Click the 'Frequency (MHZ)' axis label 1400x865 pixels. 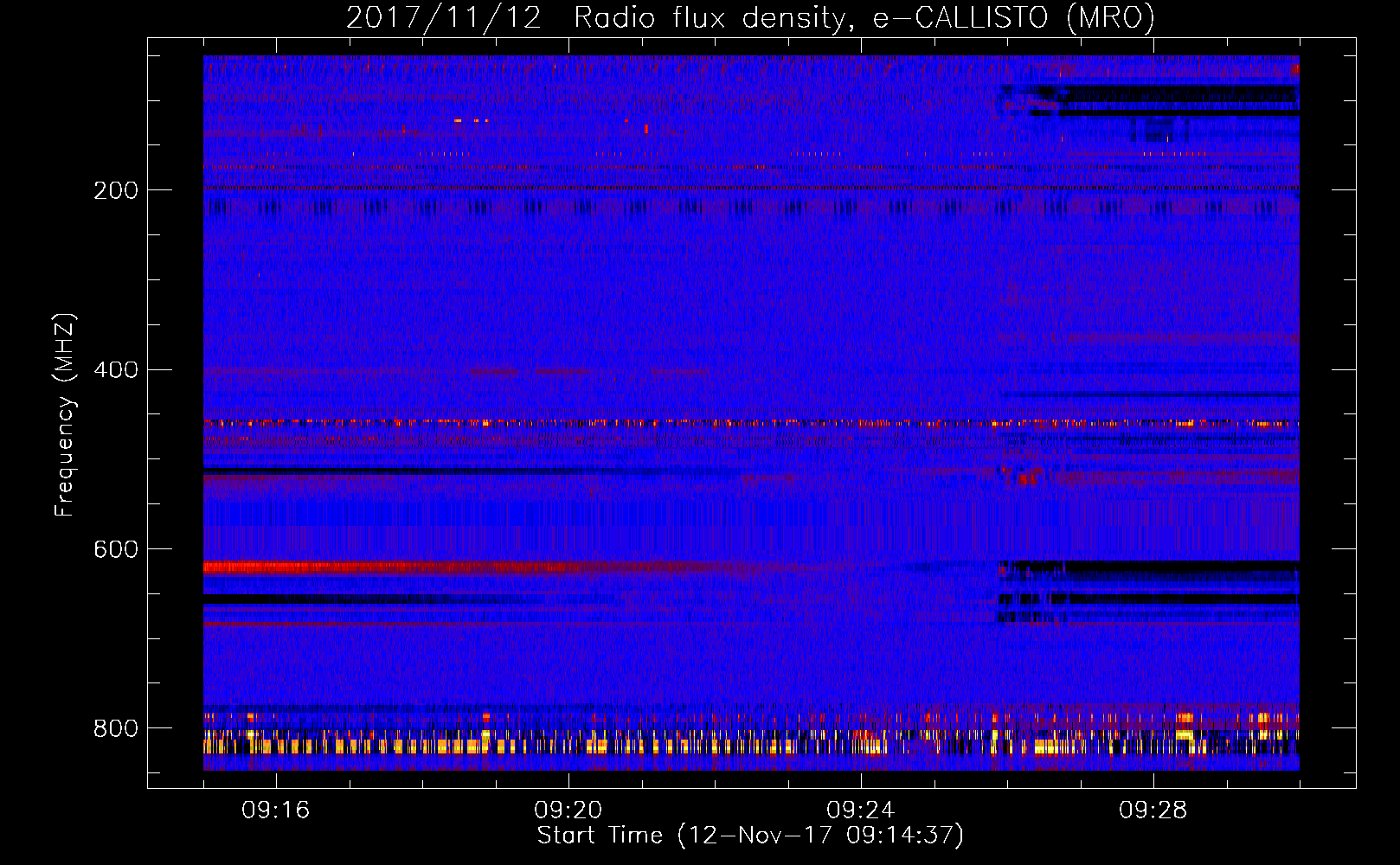tap(65, 414)
